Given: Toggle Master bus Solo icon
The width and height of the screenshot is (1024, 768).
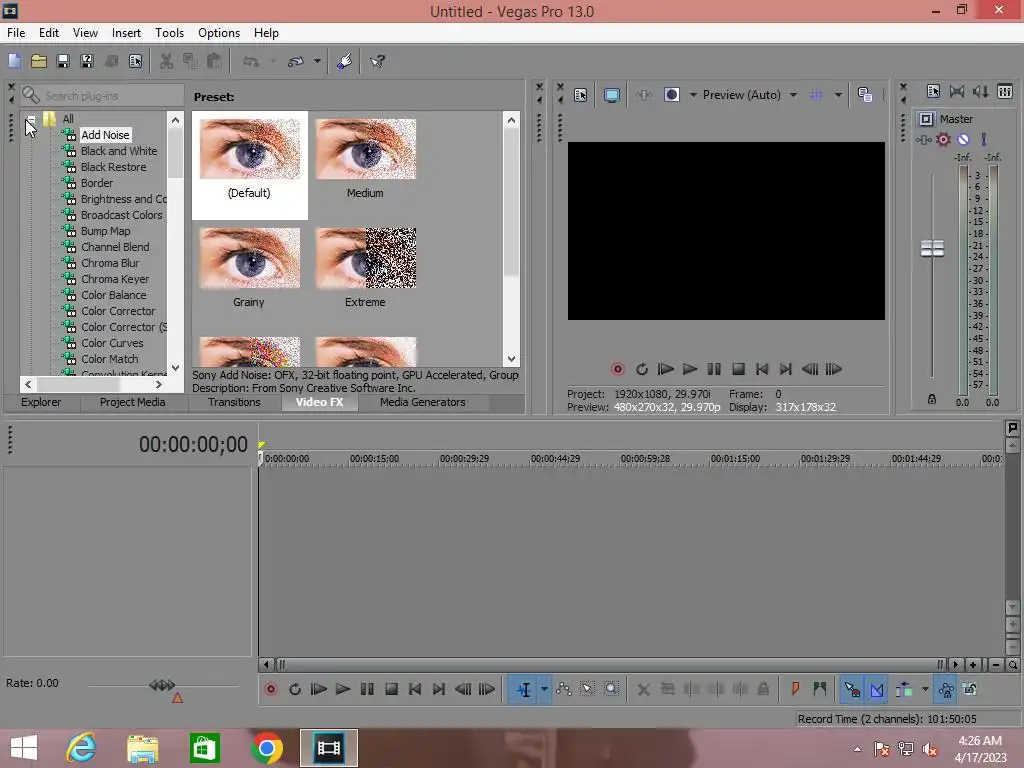Looking at the screenshot, I should tap(984, 139).
